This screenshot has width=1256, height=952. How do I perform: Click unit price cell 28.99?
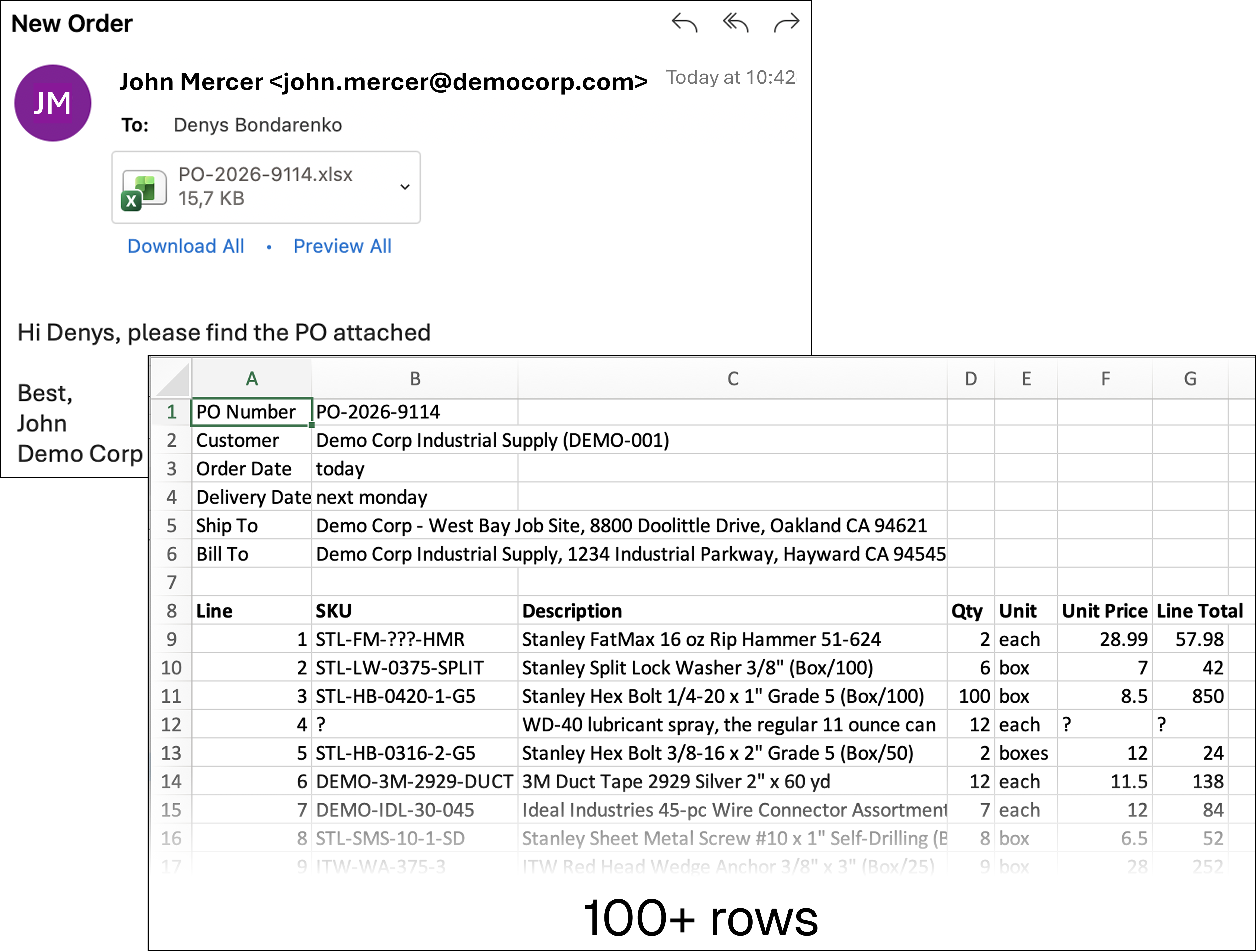point(1105,639)
